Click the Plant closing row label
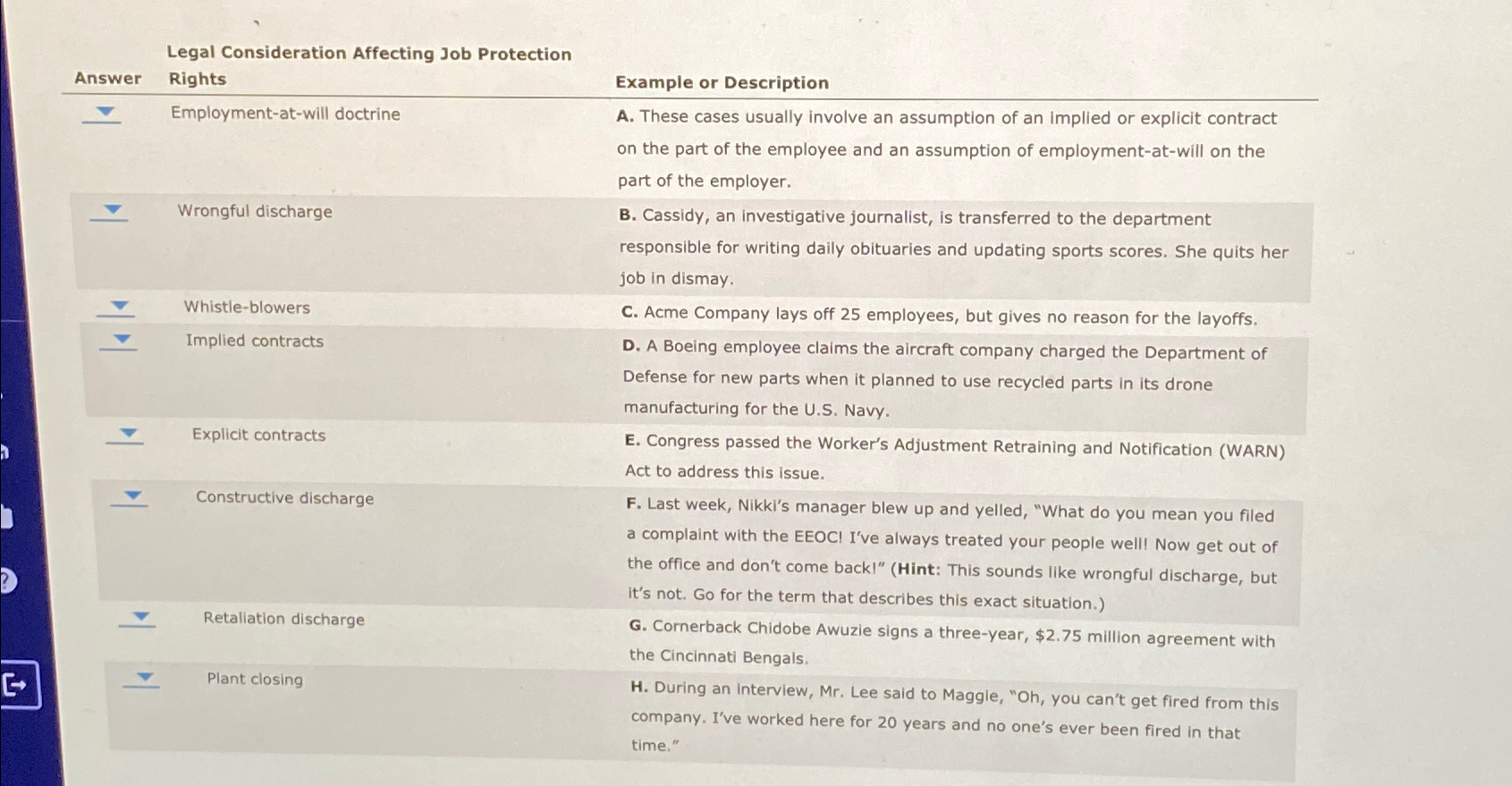 tap(254, 680)
